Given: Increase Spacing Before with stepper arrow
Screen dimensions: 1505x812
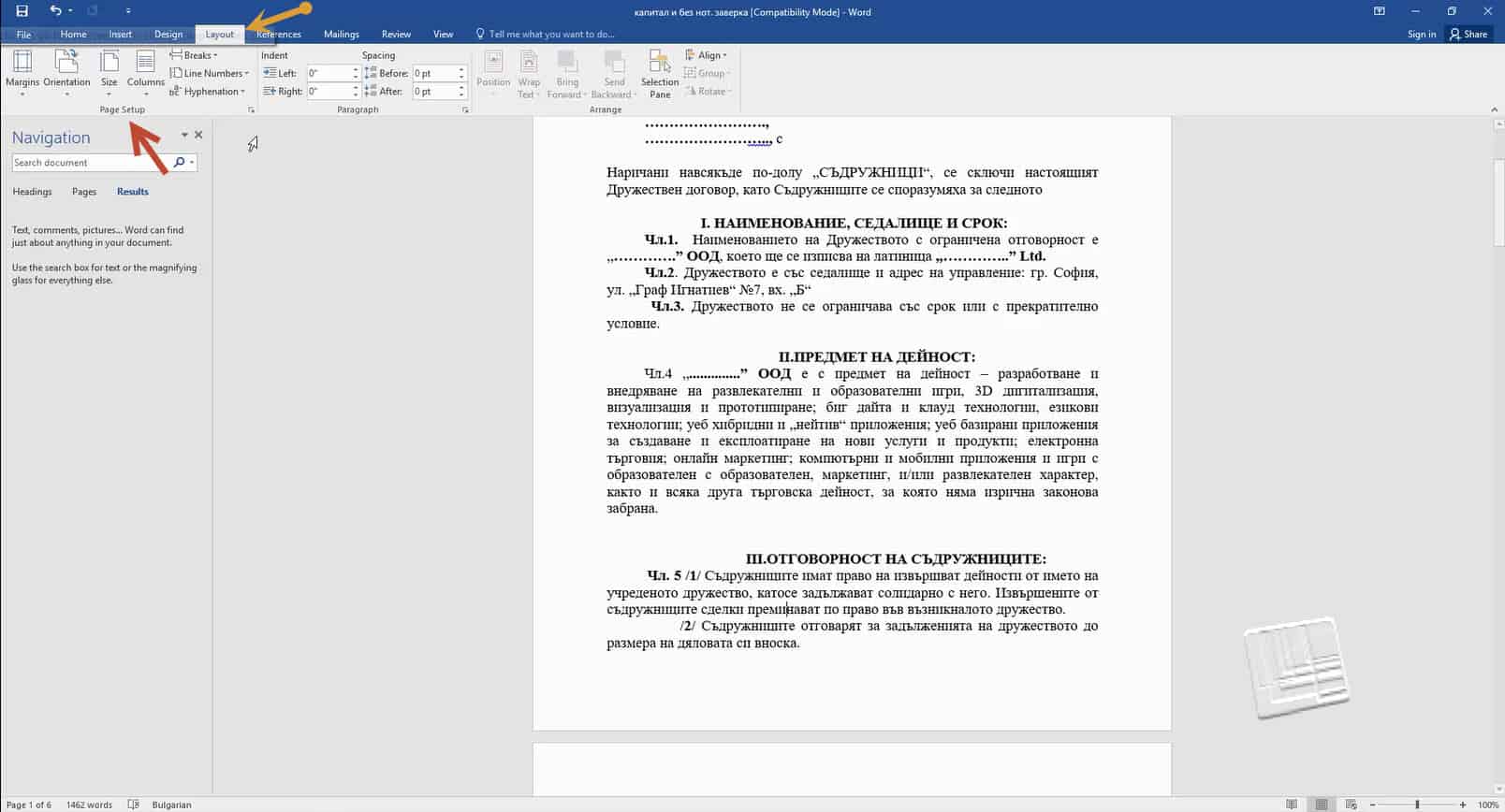Looking at the screenshot, I should pyautogui.click(x=461, y=69).
